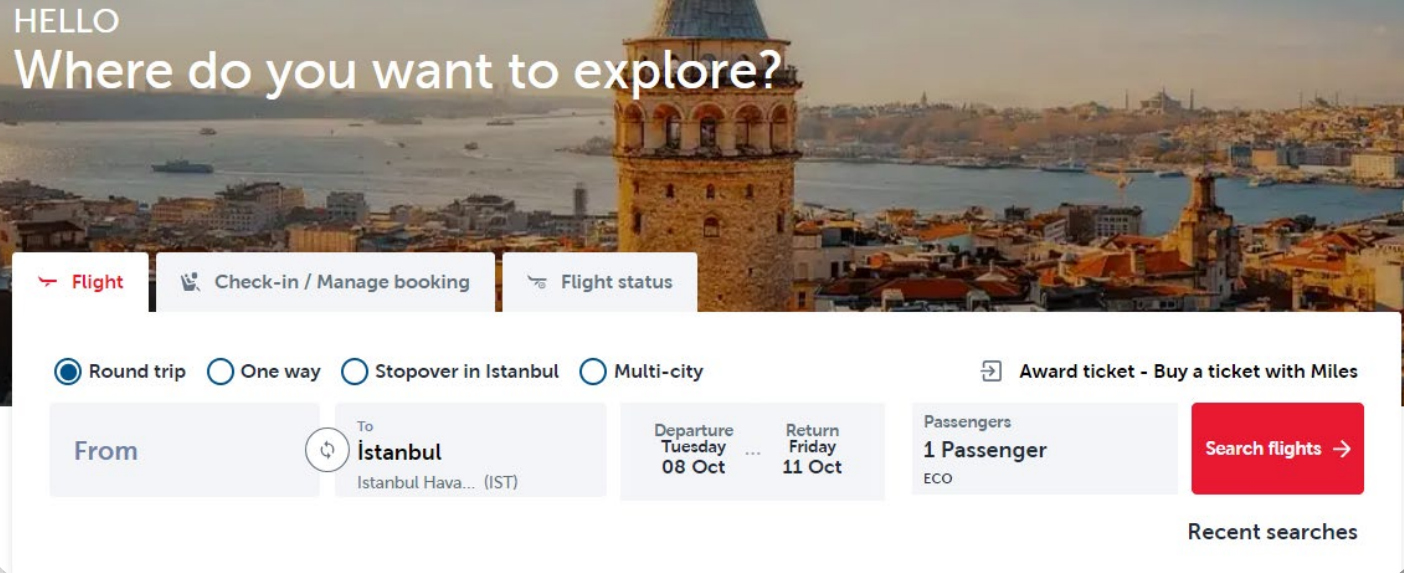Click the plane icon on Flight status tab

[537, 282]
